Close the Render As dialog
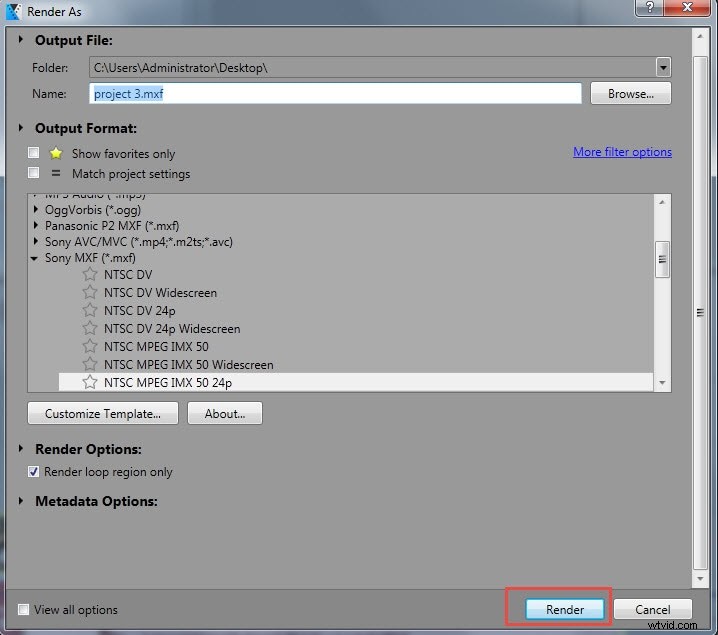The image size is (718, 635). (x=686, y=7)
